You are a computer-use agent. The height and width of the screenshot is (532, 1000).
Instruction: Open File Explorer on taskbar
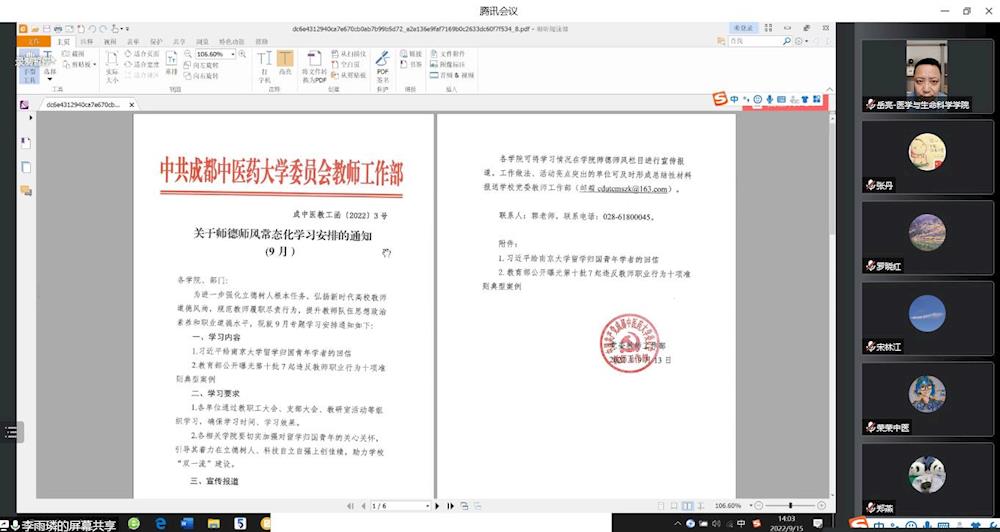(x=213, y=523)
